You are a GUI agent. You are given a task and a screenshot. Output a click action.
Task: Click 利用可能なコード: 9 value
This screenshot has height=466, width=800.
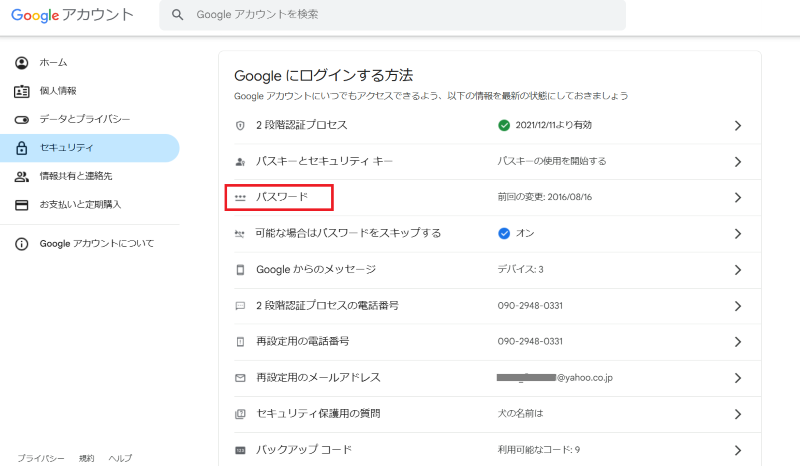pyautogui.click(x=539, y=450)
